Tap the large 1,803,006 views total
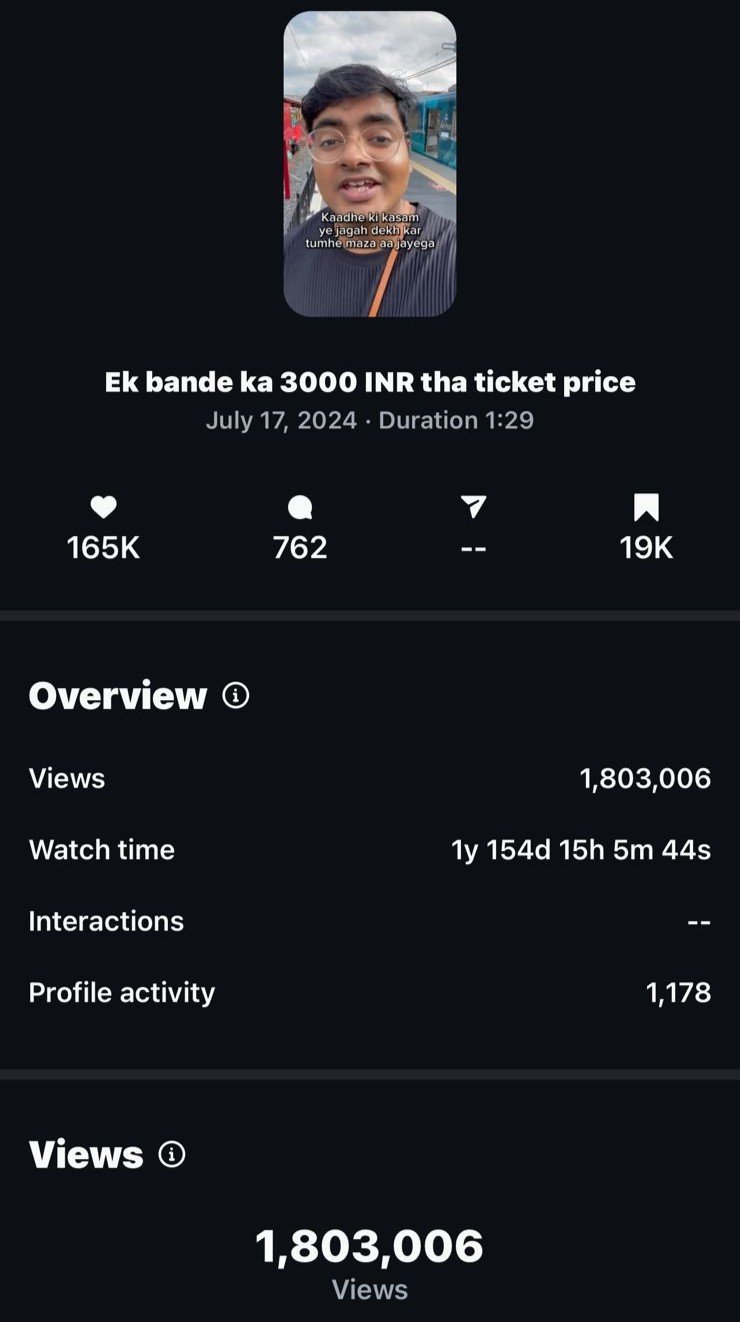 370,1247
